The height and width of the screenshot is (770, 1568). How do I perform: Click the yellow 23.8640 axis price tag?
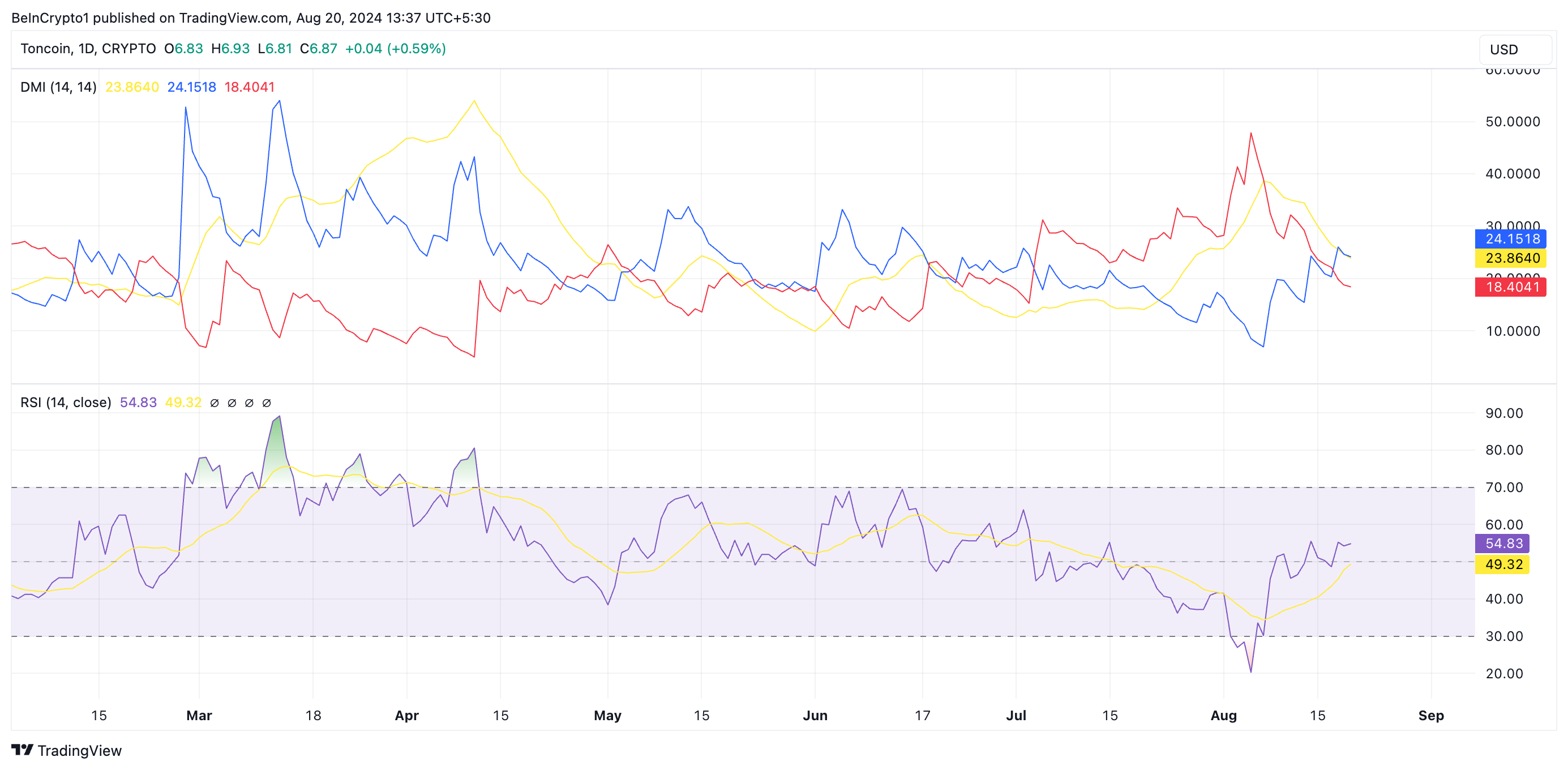pos(1510,258)
